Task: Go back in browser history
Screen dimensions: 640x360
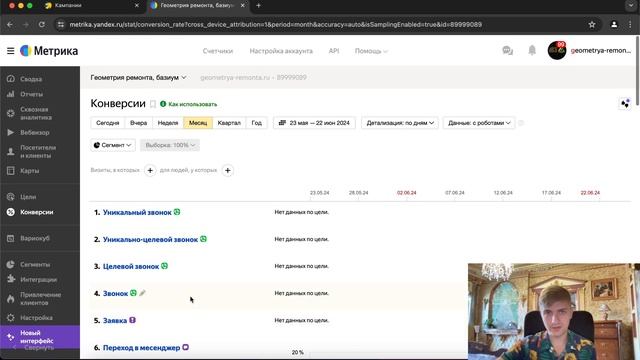Action: click(x=10, y=24)
